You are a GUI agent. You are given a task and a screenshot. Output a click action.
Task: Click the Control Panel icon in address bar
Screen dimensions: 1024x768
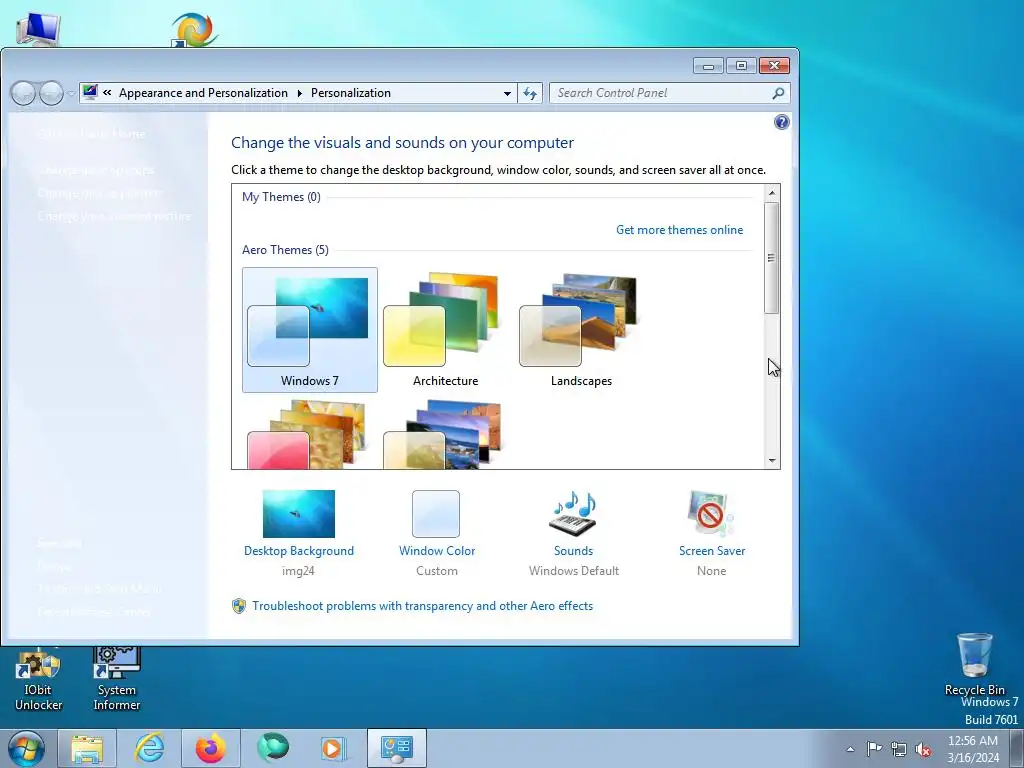[90, 93]
